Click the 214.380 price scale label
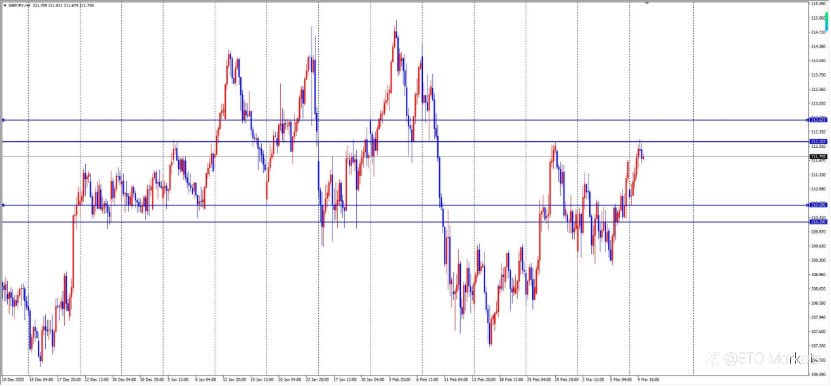 click(x=818, y=46)
